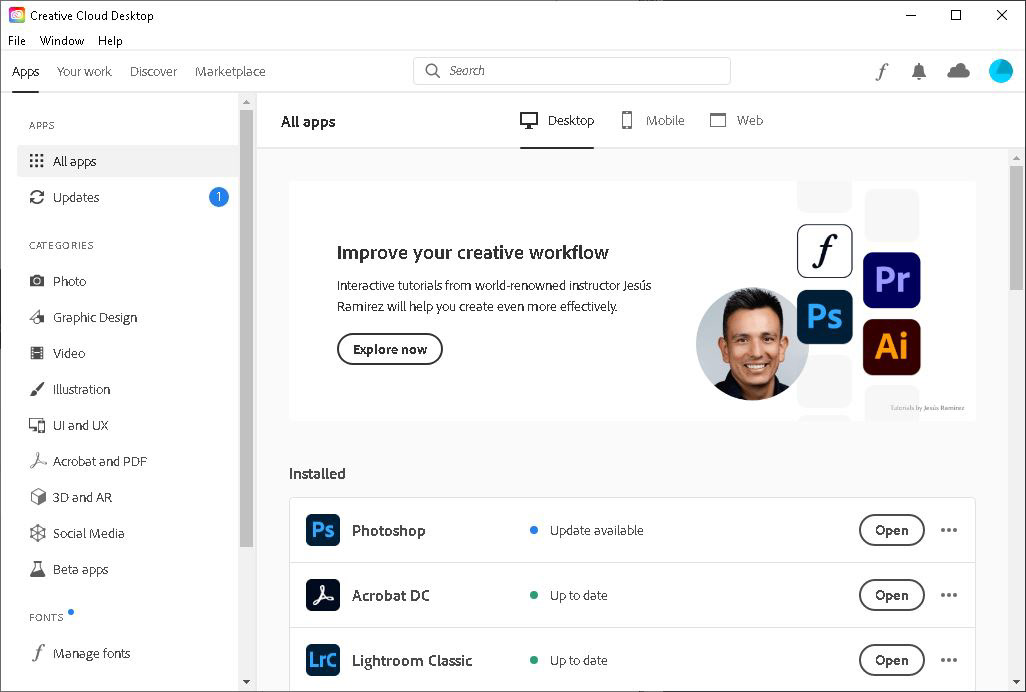Click the sidebar scroll up arrow
The image size is (1026, 692).
246,102
